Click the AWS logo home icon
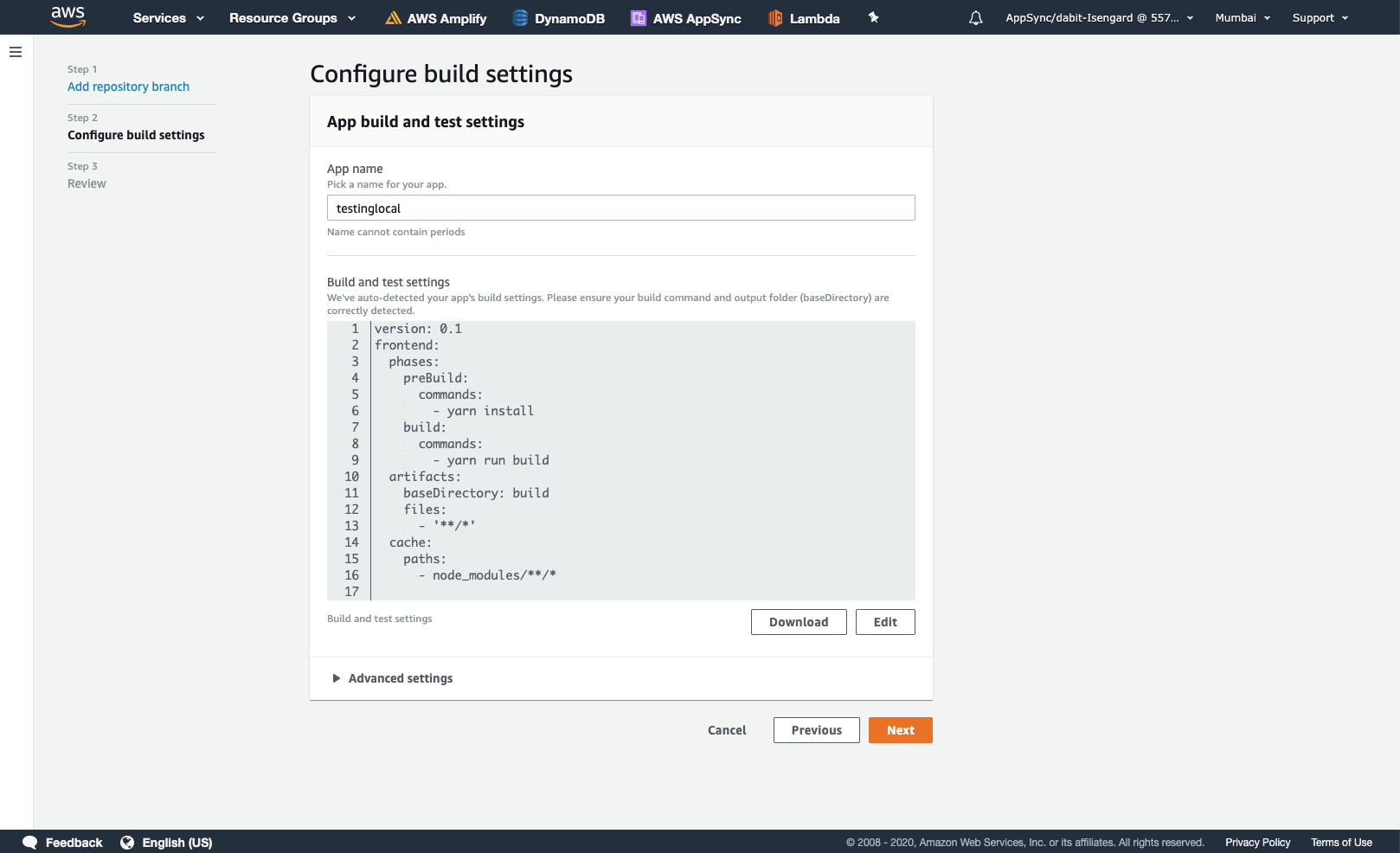Image resolution: width=1400 pixels, height=853 pixels. click(x=68, y=16)
